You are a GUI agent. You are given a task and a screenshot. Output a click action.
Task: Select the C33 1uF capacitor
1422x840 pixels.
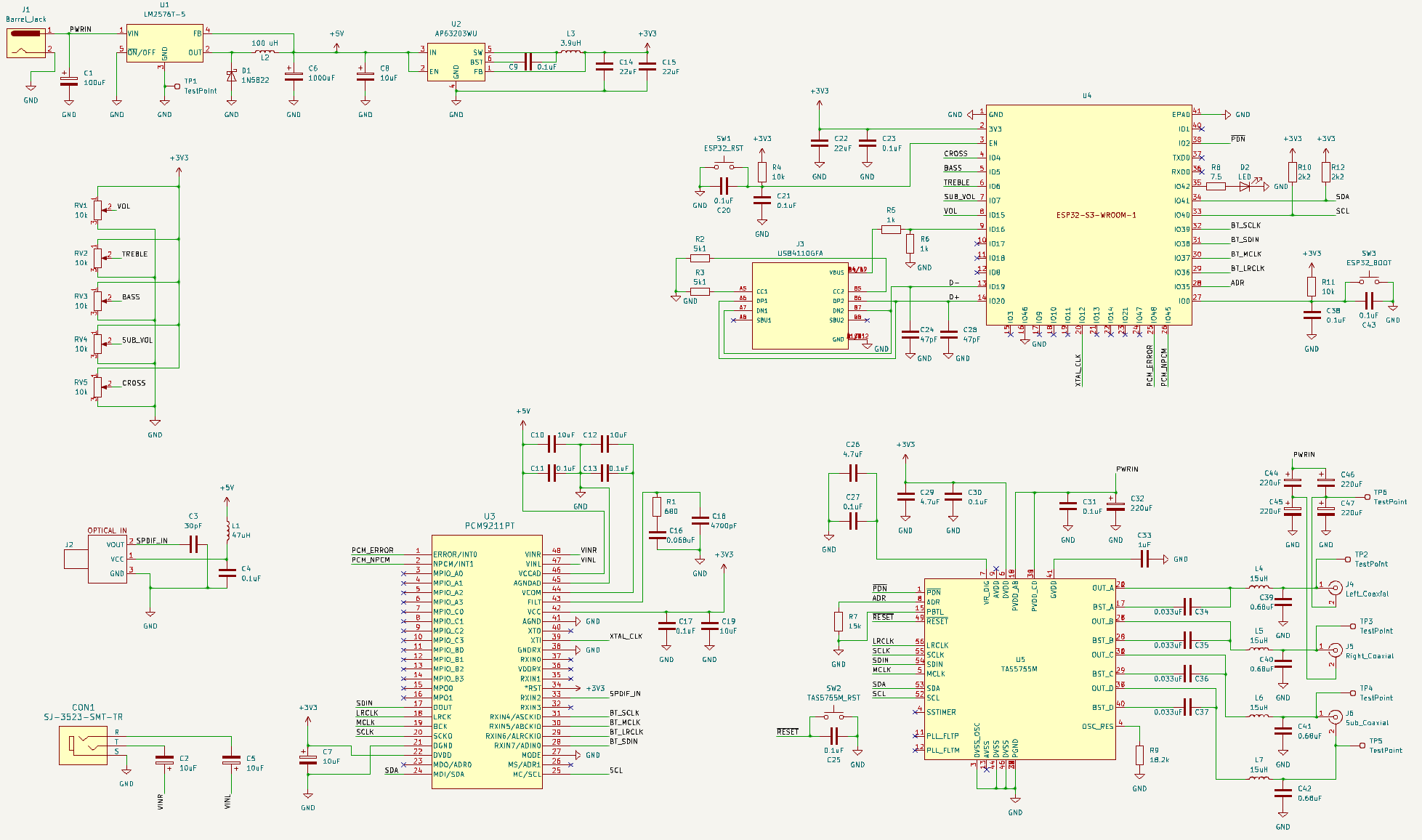coord(1144,559)
